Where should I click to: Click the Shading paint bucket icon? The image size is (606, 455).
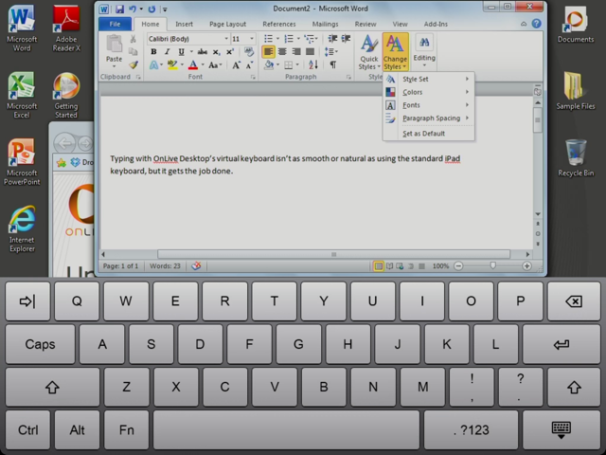click(x=269, y=65)
